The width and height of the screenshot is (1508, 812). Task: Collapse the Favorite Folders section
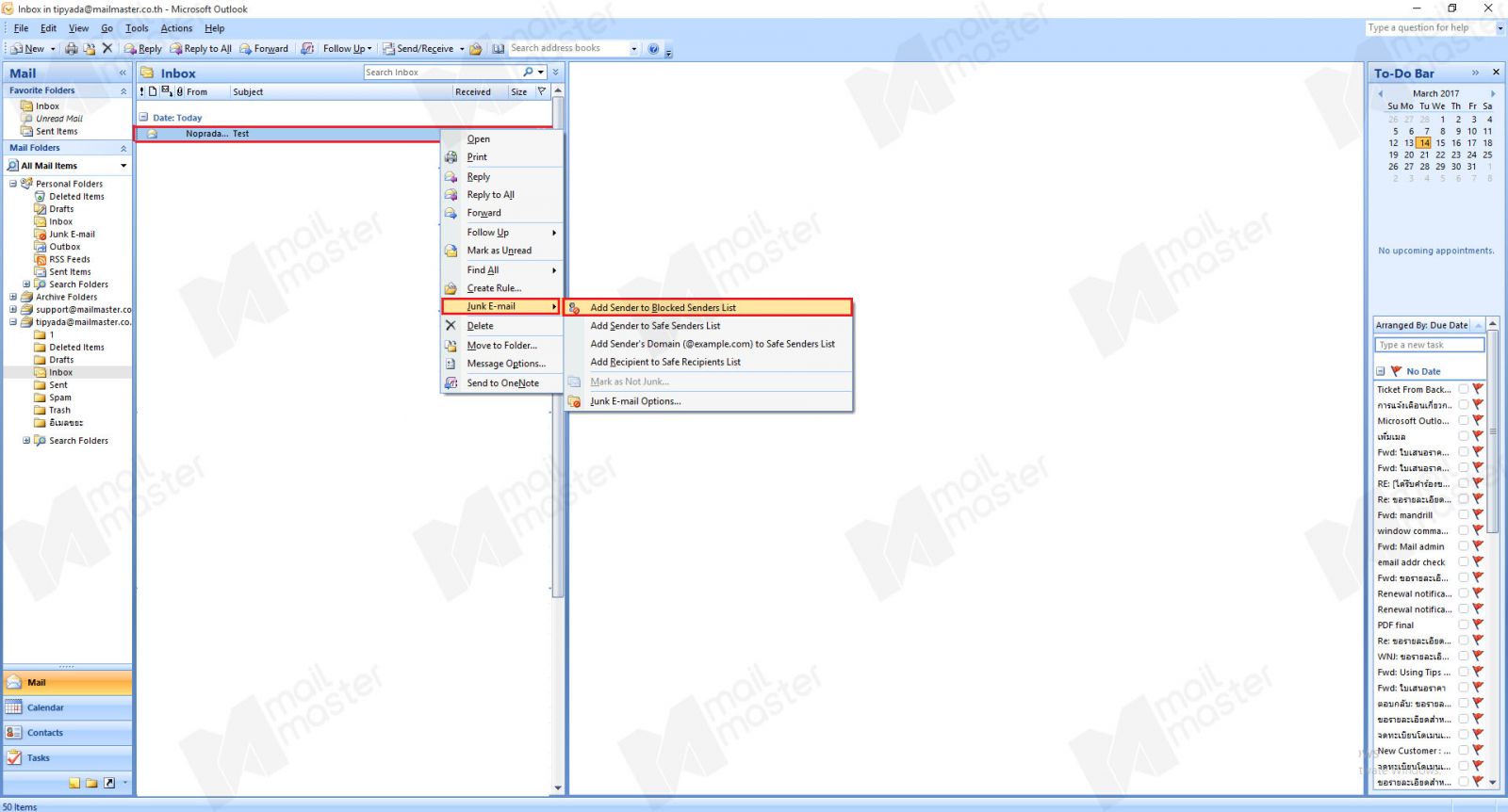(x=123, y=91)
